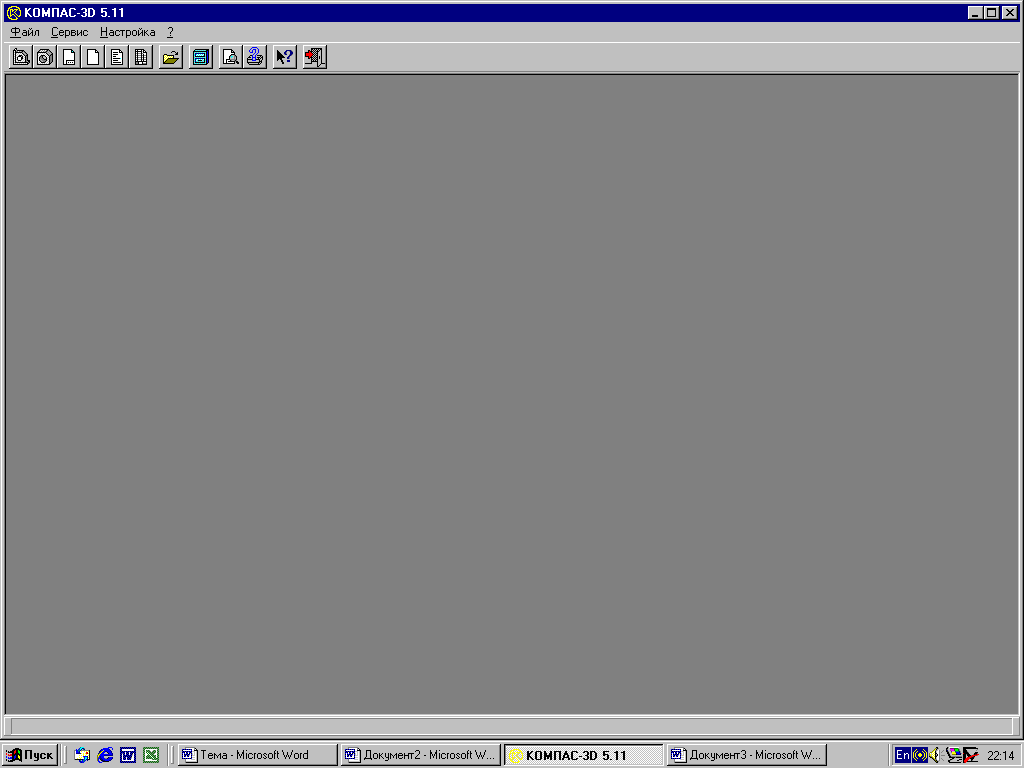1024x768 pixels.
Task: Create a new 3D part document
Action: (x=44, y=57)
